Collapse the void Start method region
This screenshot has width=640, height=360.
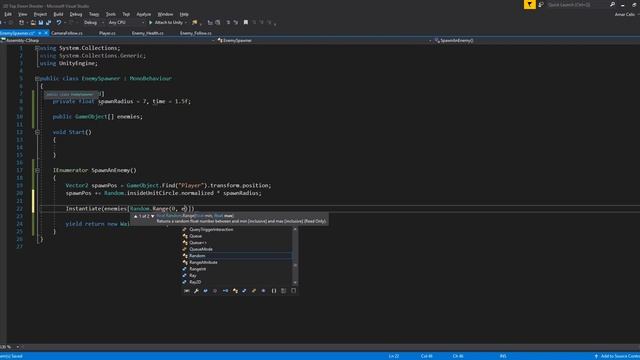click(37, 132)
